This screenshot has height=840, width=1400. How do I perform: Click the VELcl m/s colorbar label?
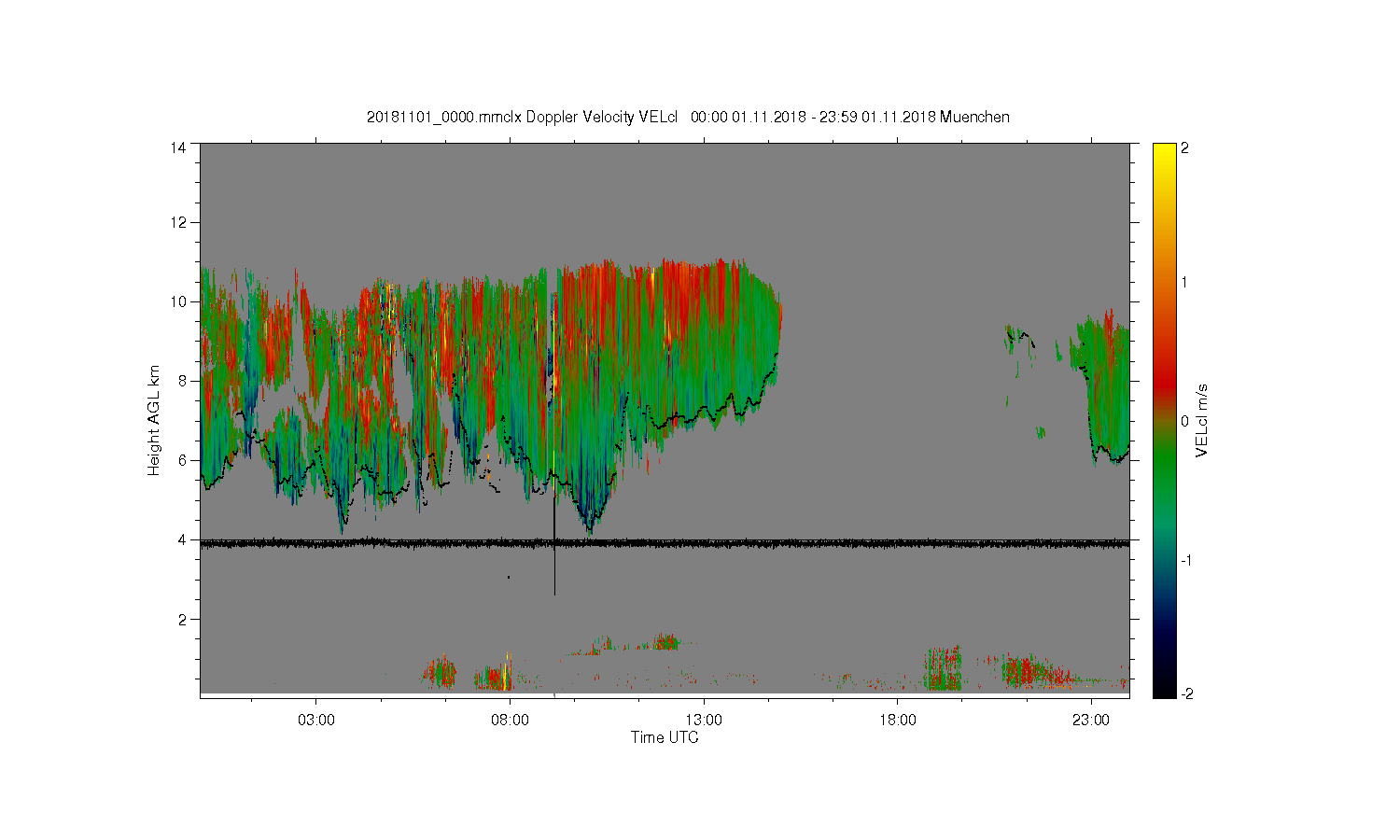point(1202,420)
